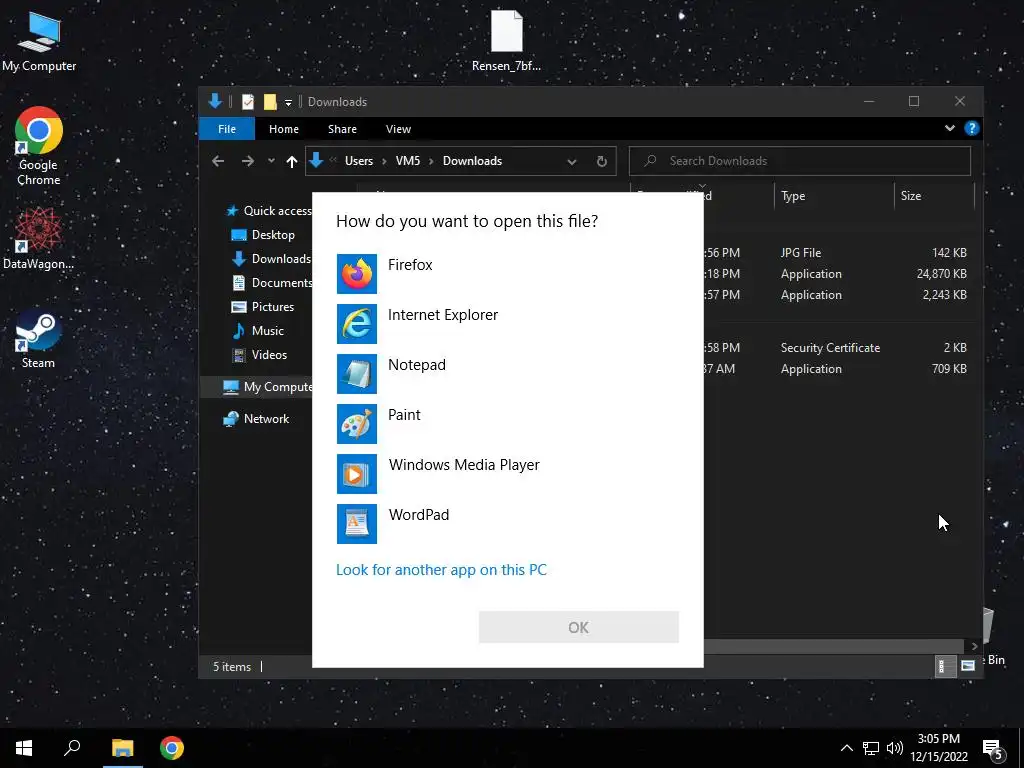The width and height of the screenshot is (1024, 768).
Task: Select Downloads in navigation pane
Action: click(271, 259)
